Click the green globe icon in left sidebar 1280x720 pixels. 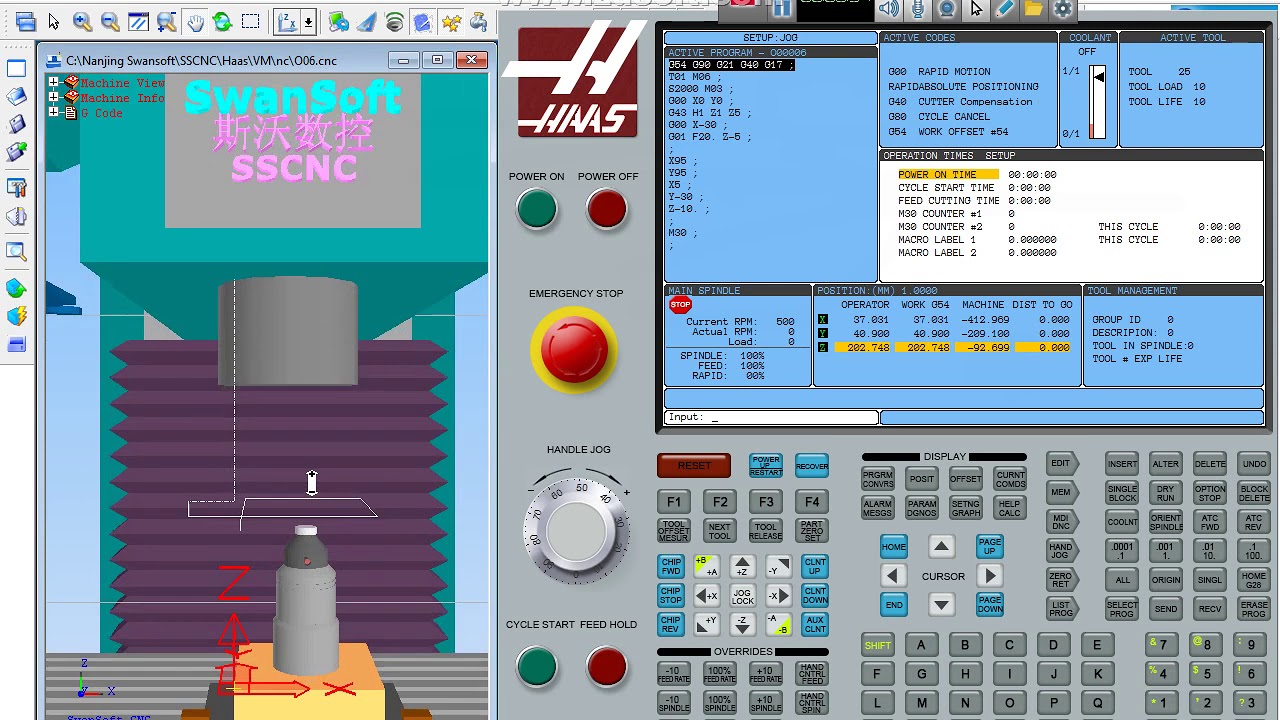click(16, 289)
